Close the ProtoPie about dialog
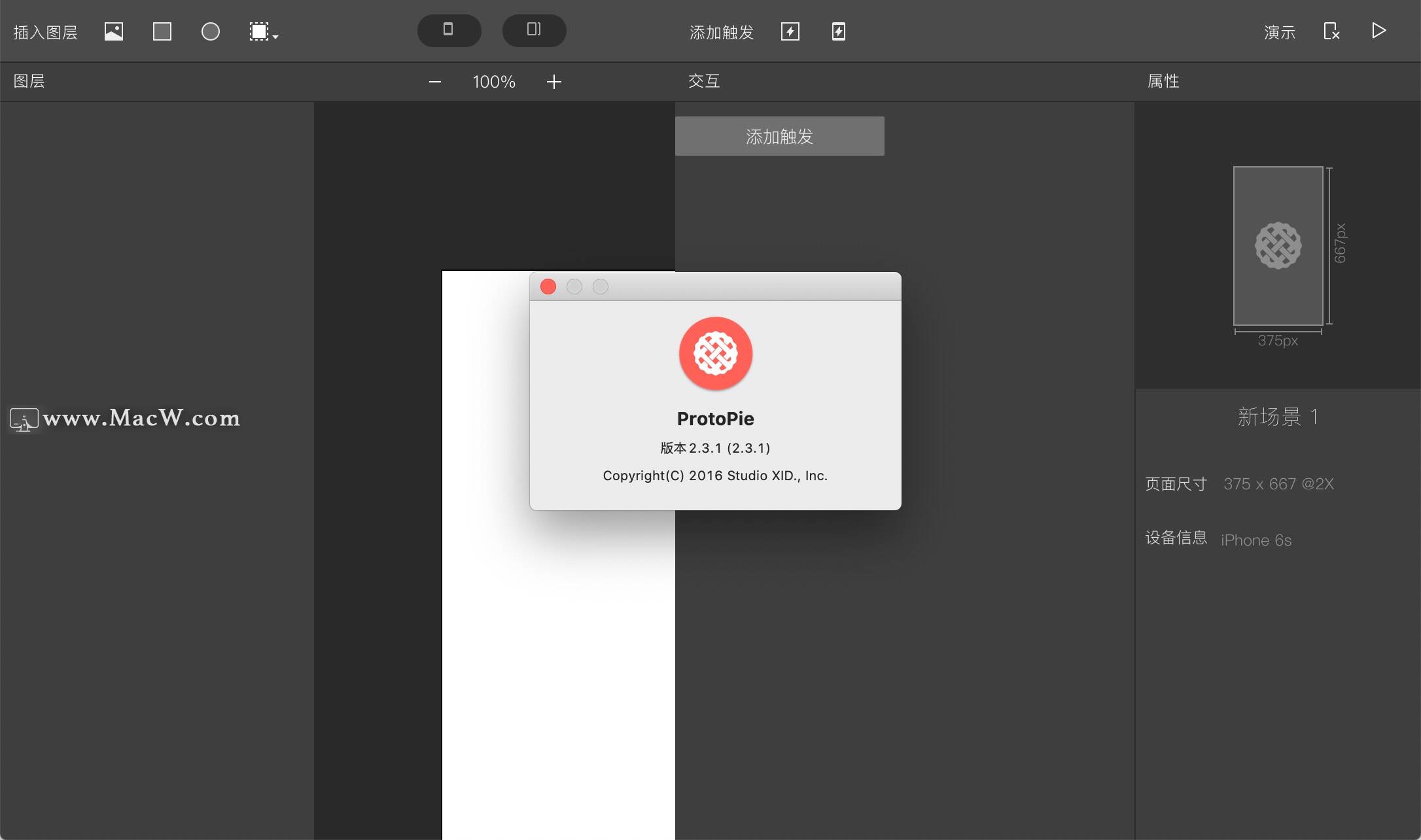 pyautogui.click(x=548, y=287)
